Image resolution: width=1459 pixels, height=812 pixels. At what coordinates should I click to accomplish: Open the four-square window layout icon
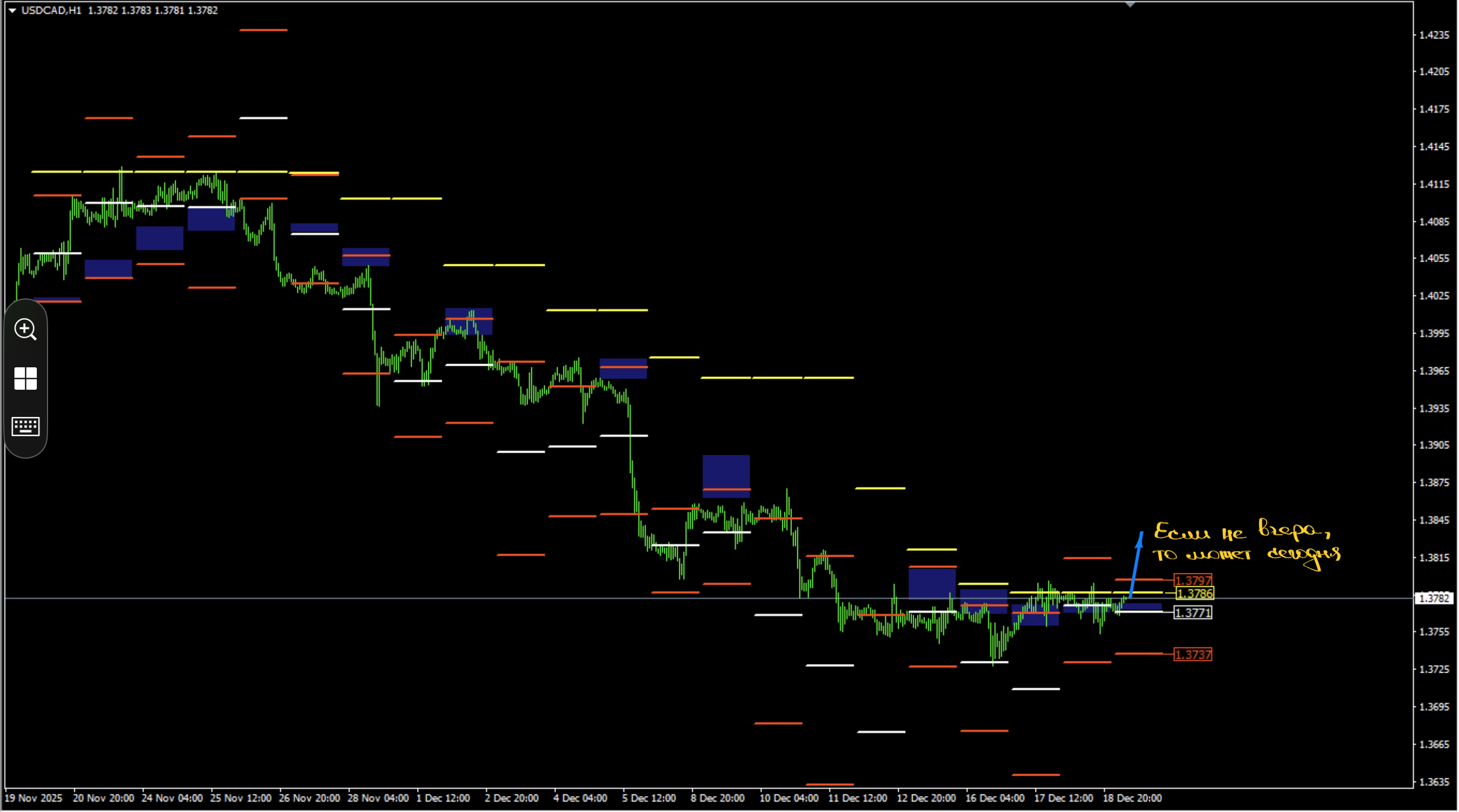coord(26,379)
